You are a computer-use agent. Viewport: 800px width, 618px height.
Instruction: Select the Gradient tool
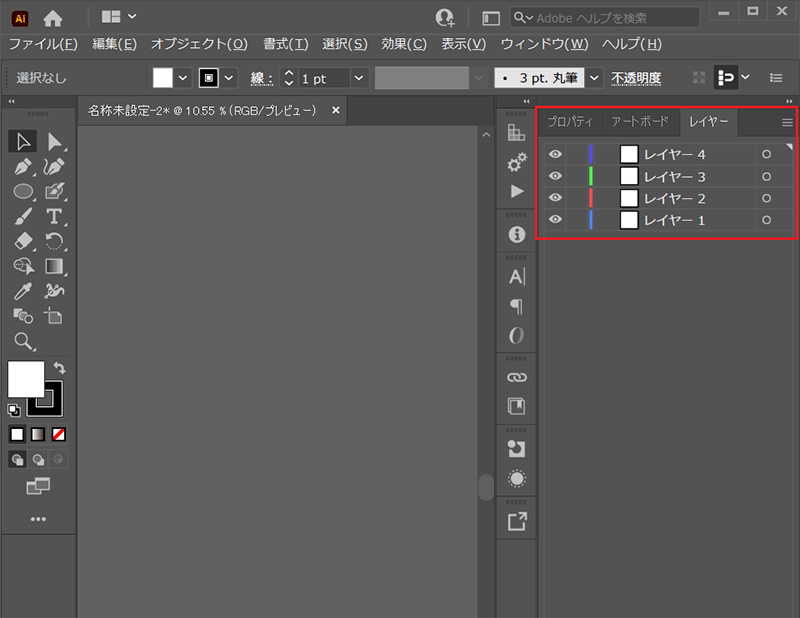click(x=54, y=266)
